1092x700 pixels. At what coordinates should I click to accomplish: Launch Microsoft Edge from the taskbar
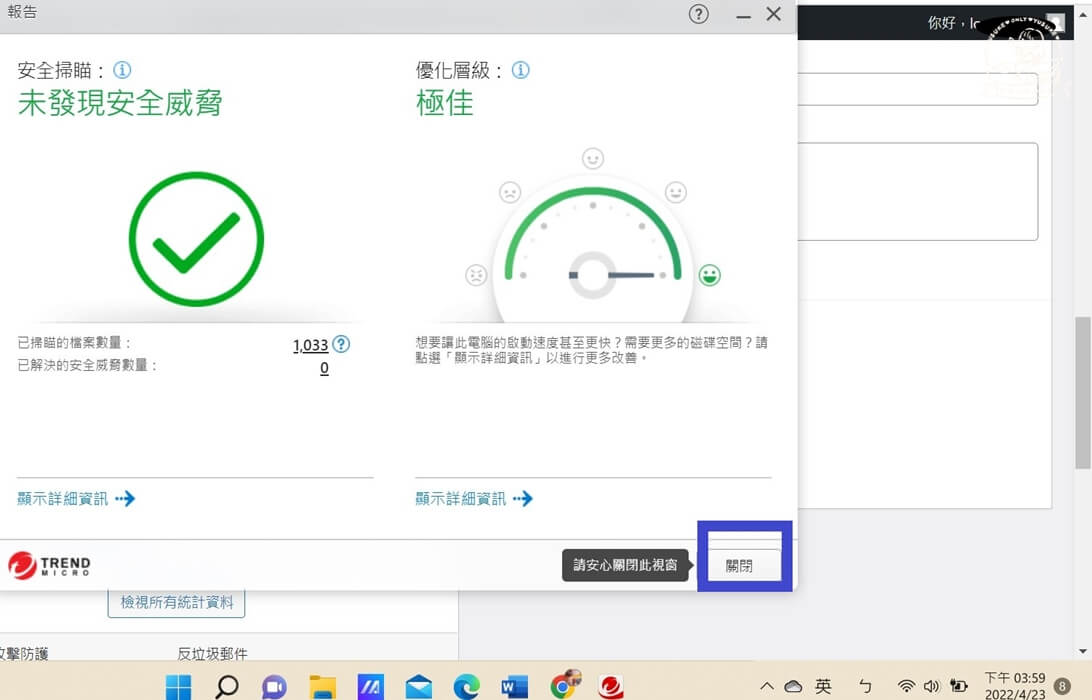click(x=466, y=686)
